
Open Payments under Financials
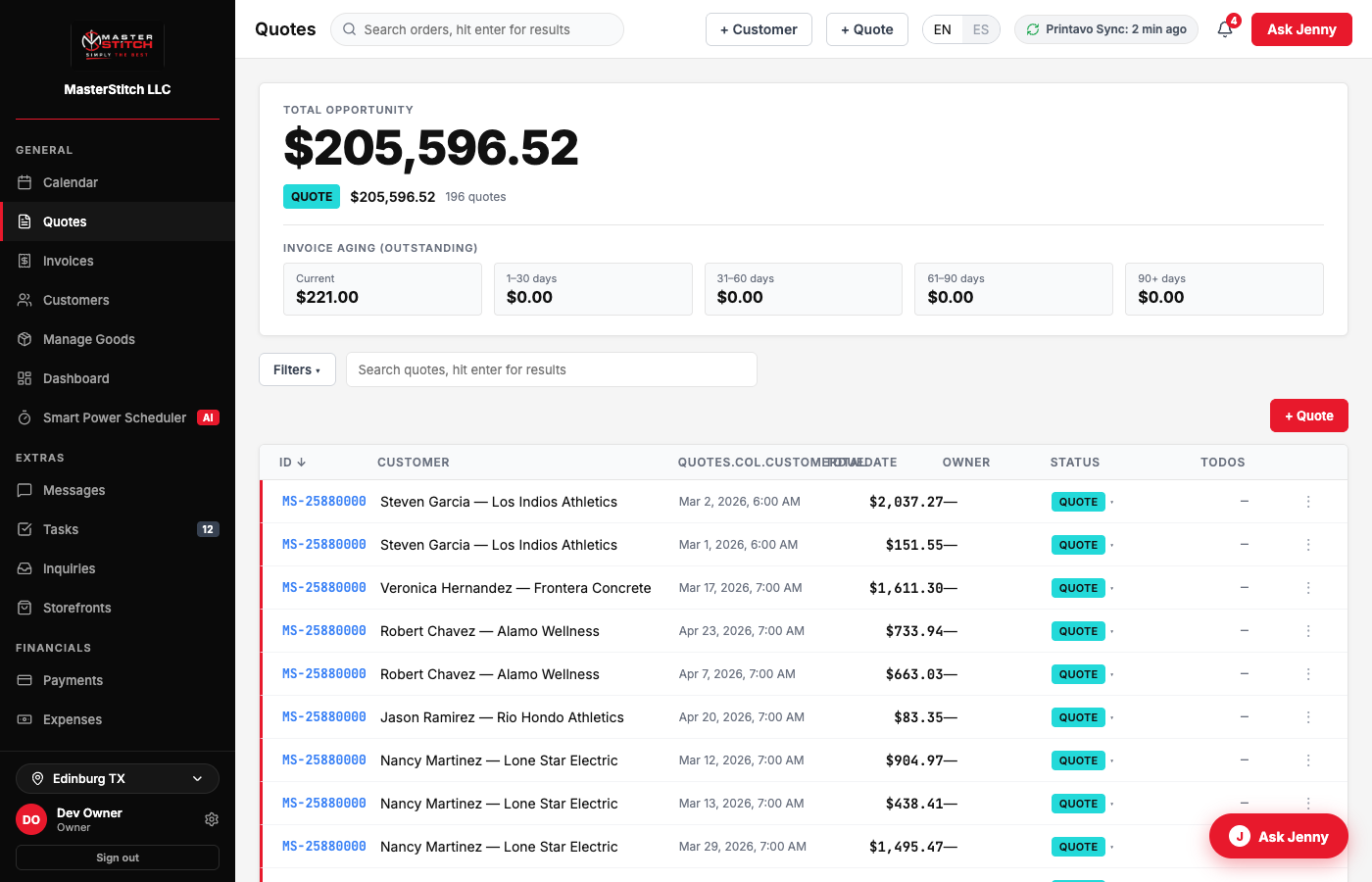click(x=118, y=680)
